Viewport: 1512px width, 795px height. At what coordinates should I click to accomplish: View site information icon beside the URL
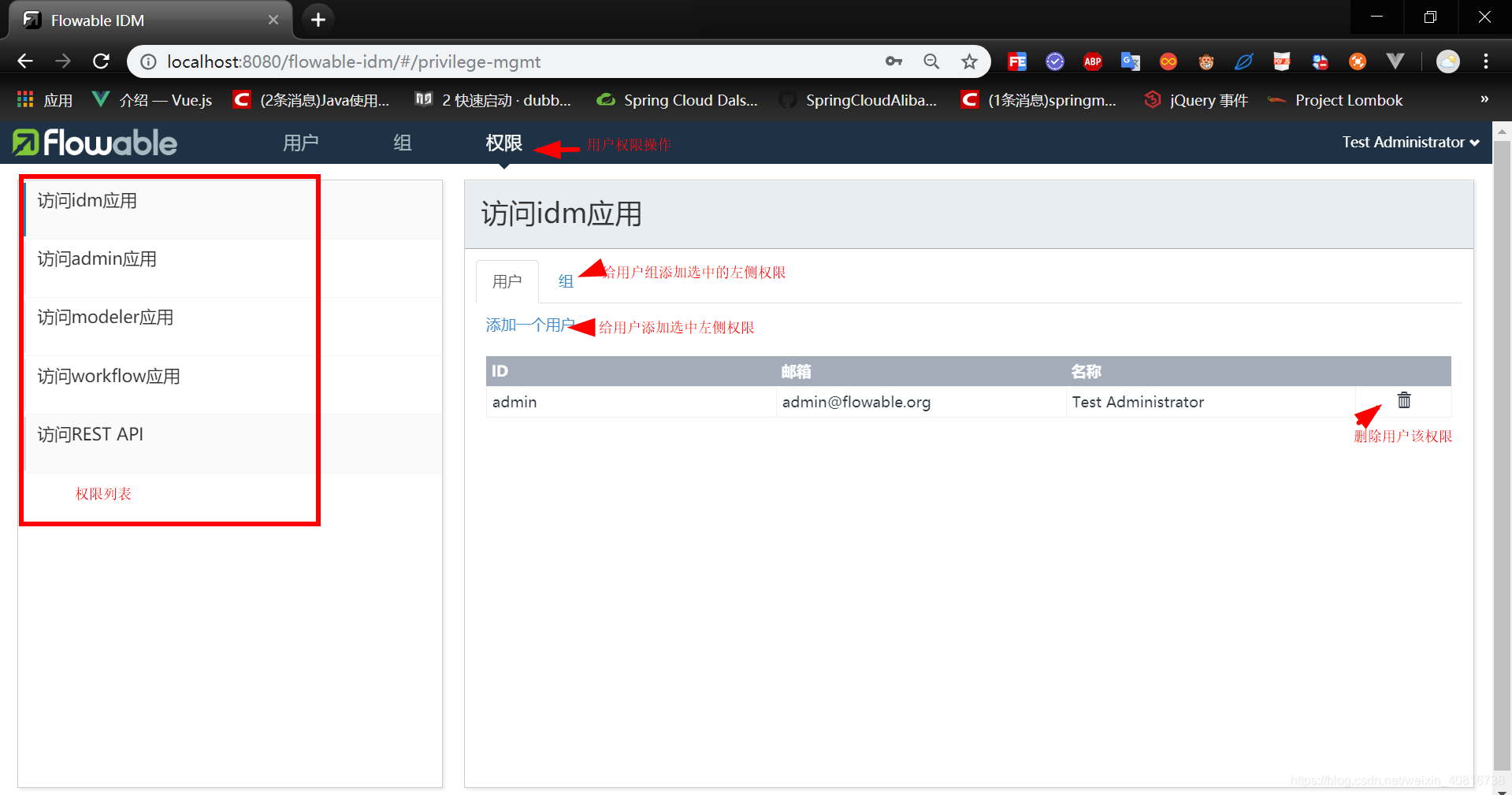click(148, 61)
